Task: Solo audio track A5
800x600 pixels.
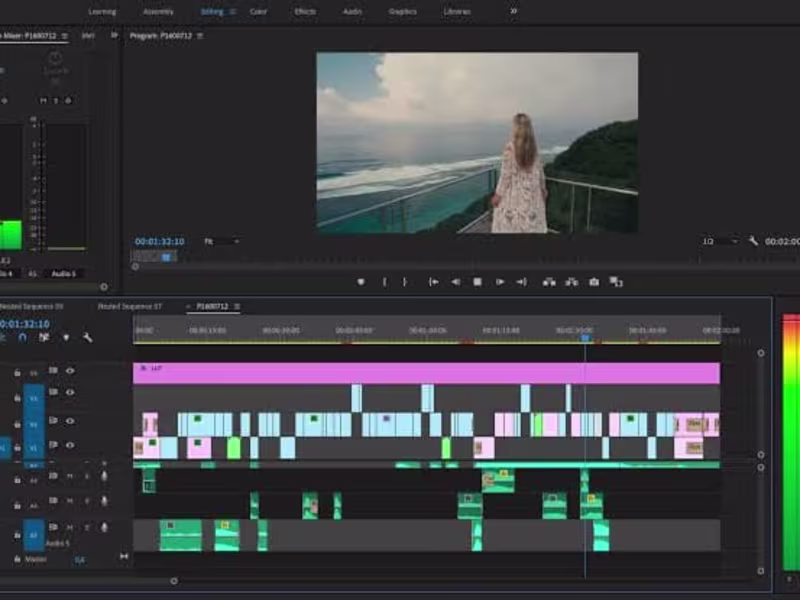Action: [87, 527]
